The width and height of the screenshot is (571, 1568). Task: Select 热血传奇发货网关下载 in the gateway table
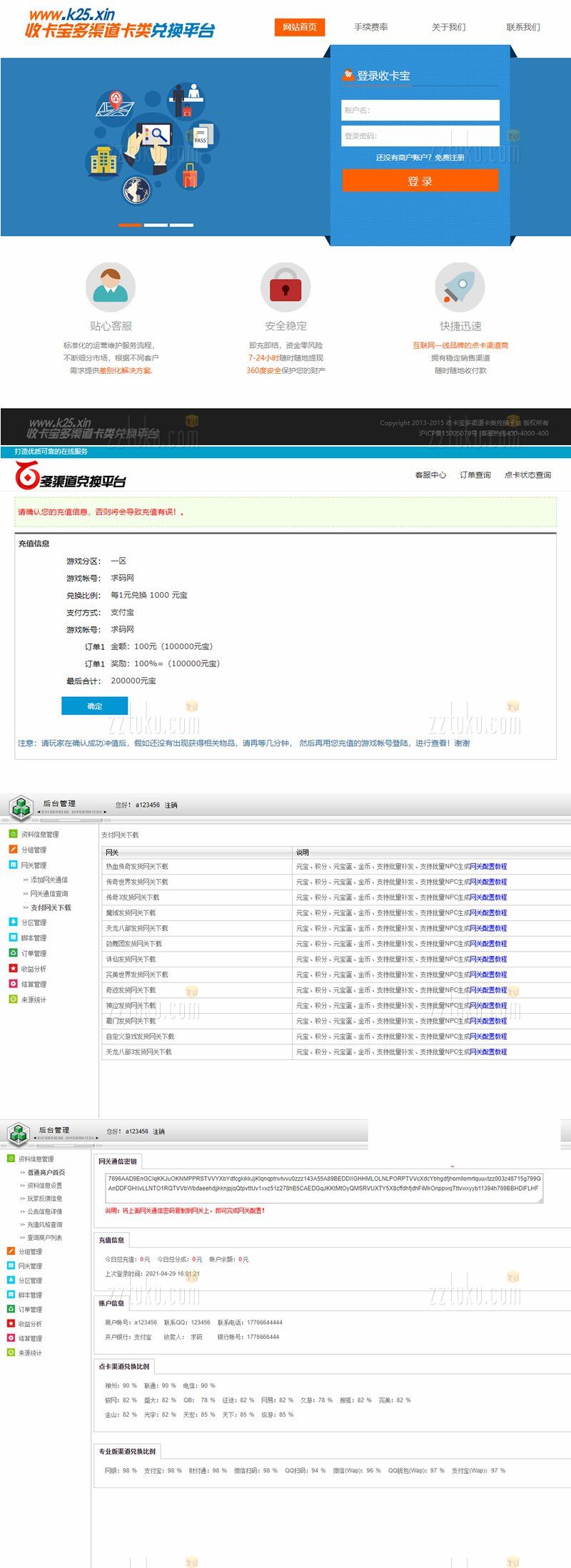pos(137,866)
